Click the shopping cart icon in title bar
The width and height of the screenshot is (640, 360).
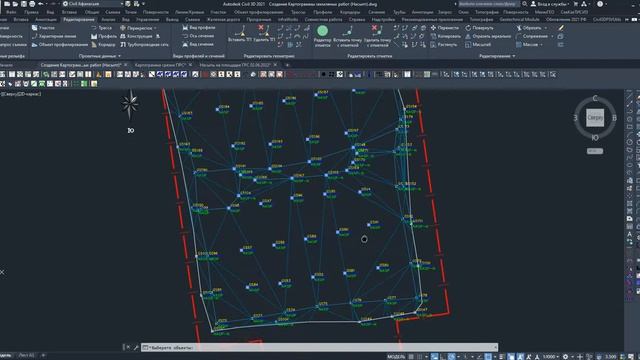tap(576, 4)
